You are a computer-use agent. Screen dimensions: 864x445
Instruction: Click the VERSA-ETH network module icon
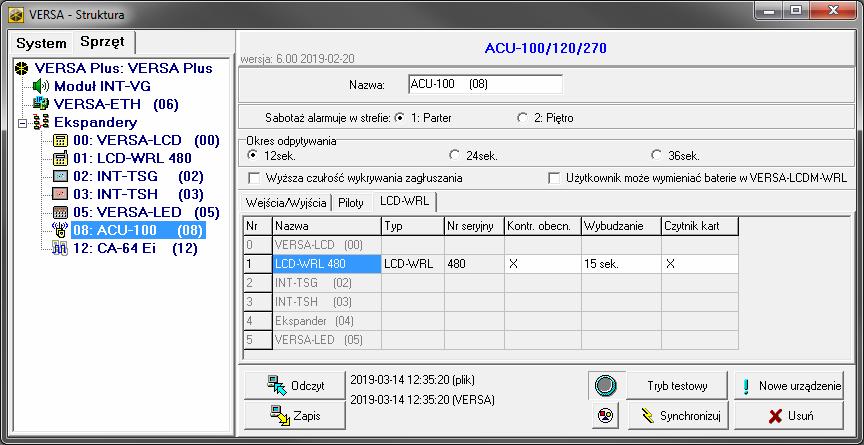pos(41,104)
